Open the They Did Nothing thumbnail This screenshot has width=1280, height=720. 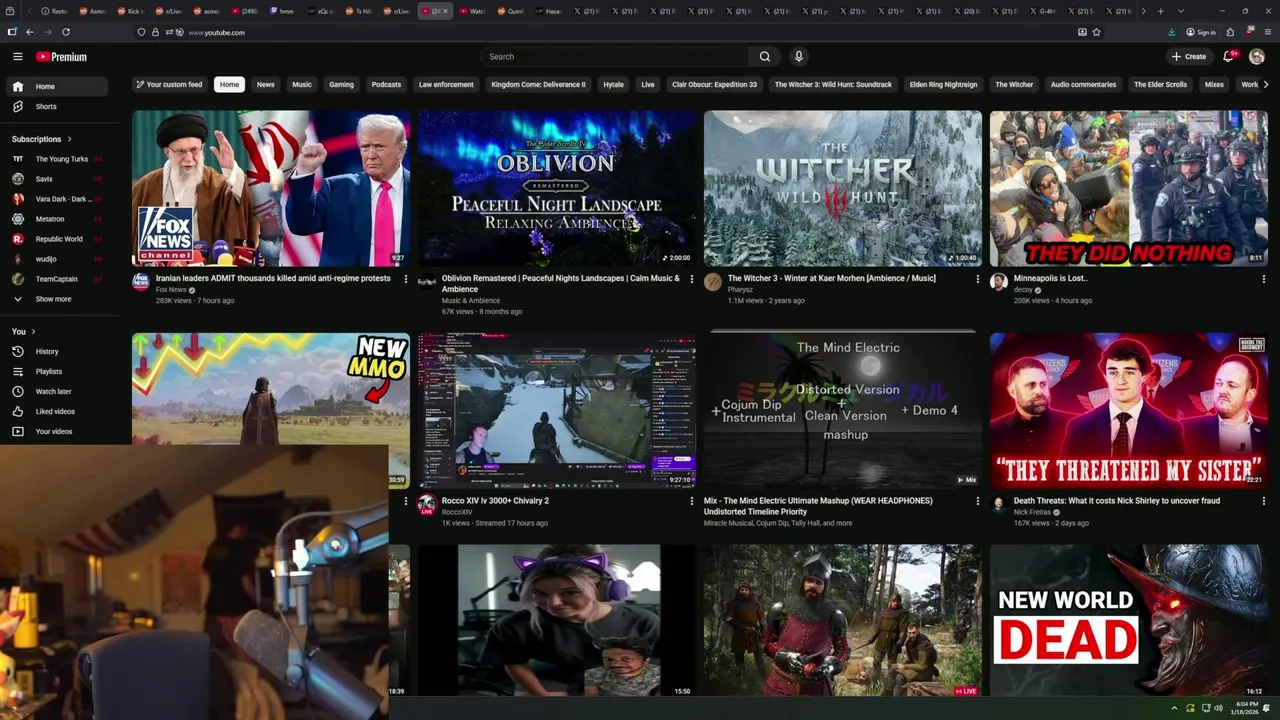(x=1129, y=188)
